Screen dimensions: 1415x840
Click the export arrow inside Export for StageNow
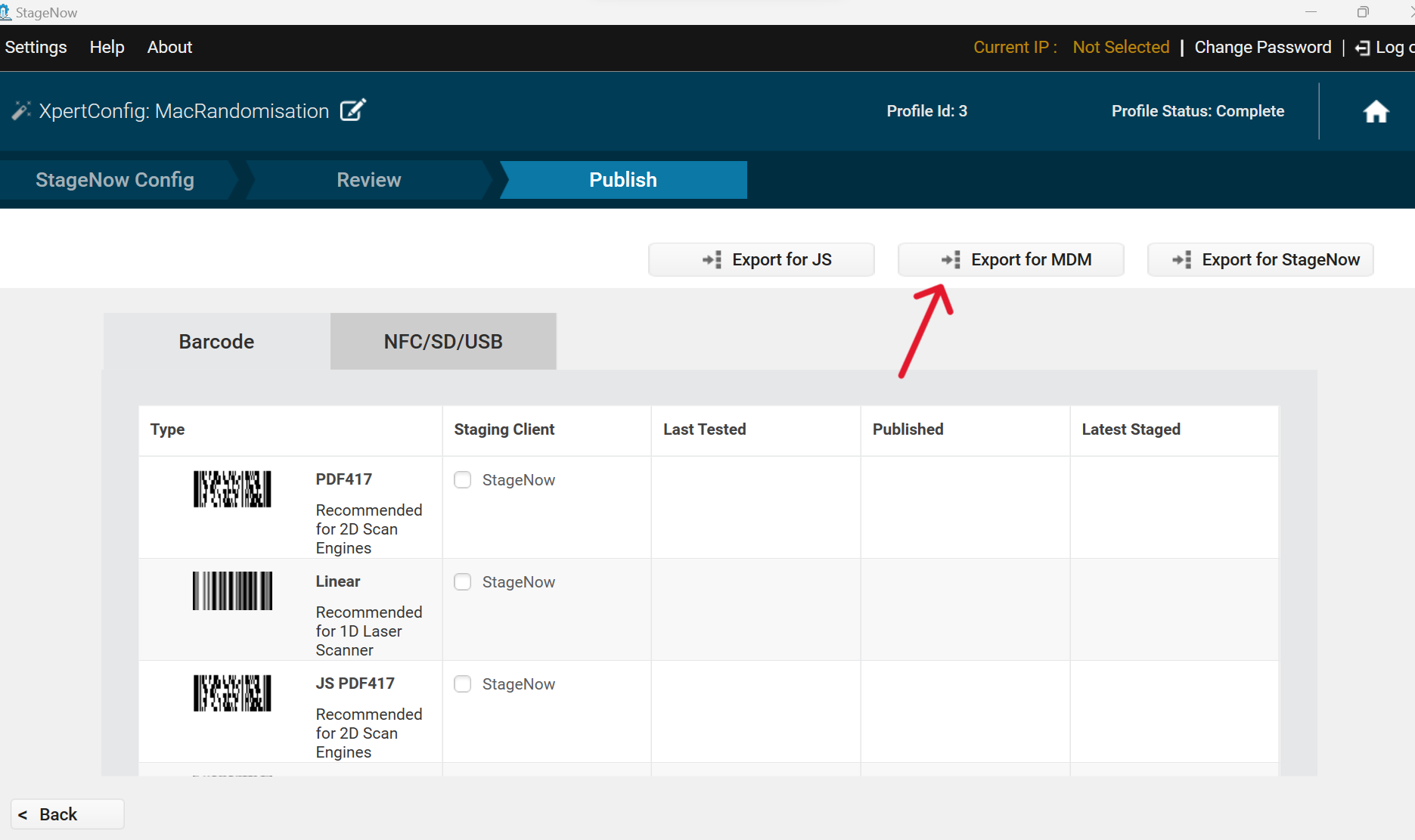1181,259
